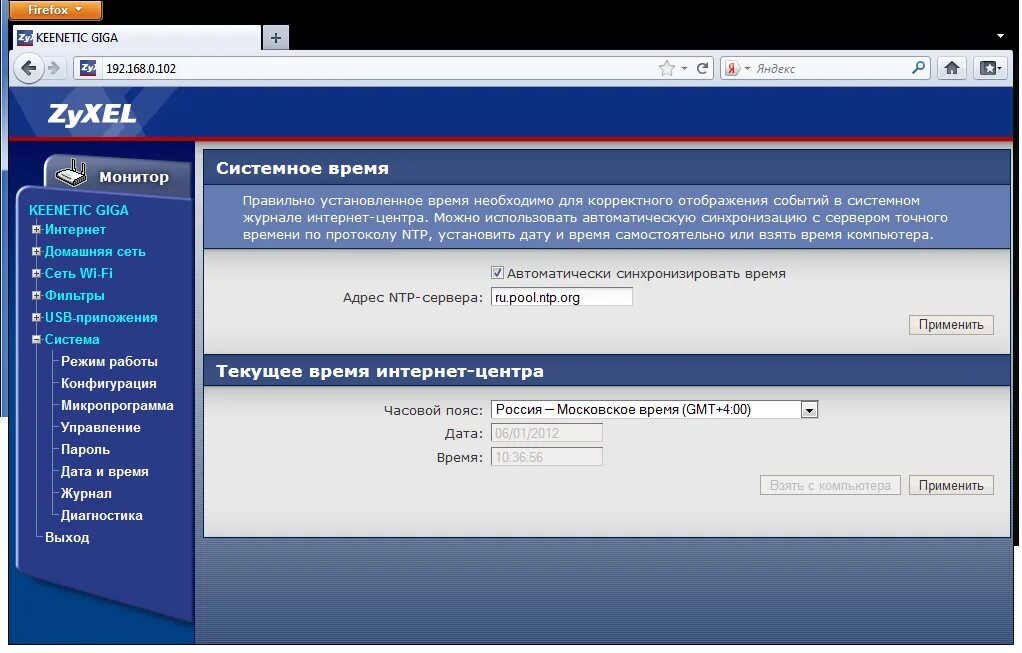This screenshot has width=1022, height=653.
Task: Click the NTP server address field
Action: [x=561, y=297]
